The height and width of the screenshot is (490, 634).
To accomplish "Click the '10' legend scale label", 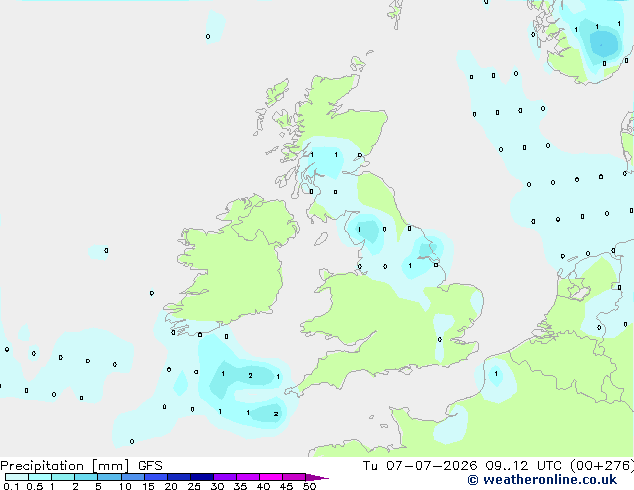I will pos(125,486).
